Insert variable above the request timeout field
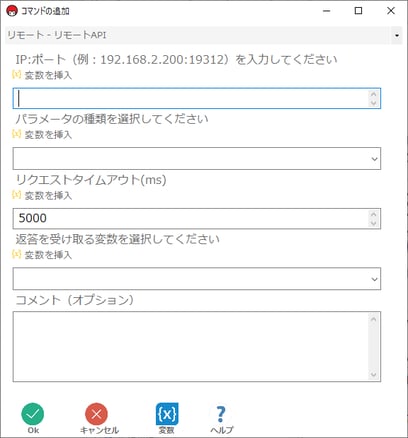Image resolution: width=408 pixels, height=438 pixels. [x=42, y=195]
